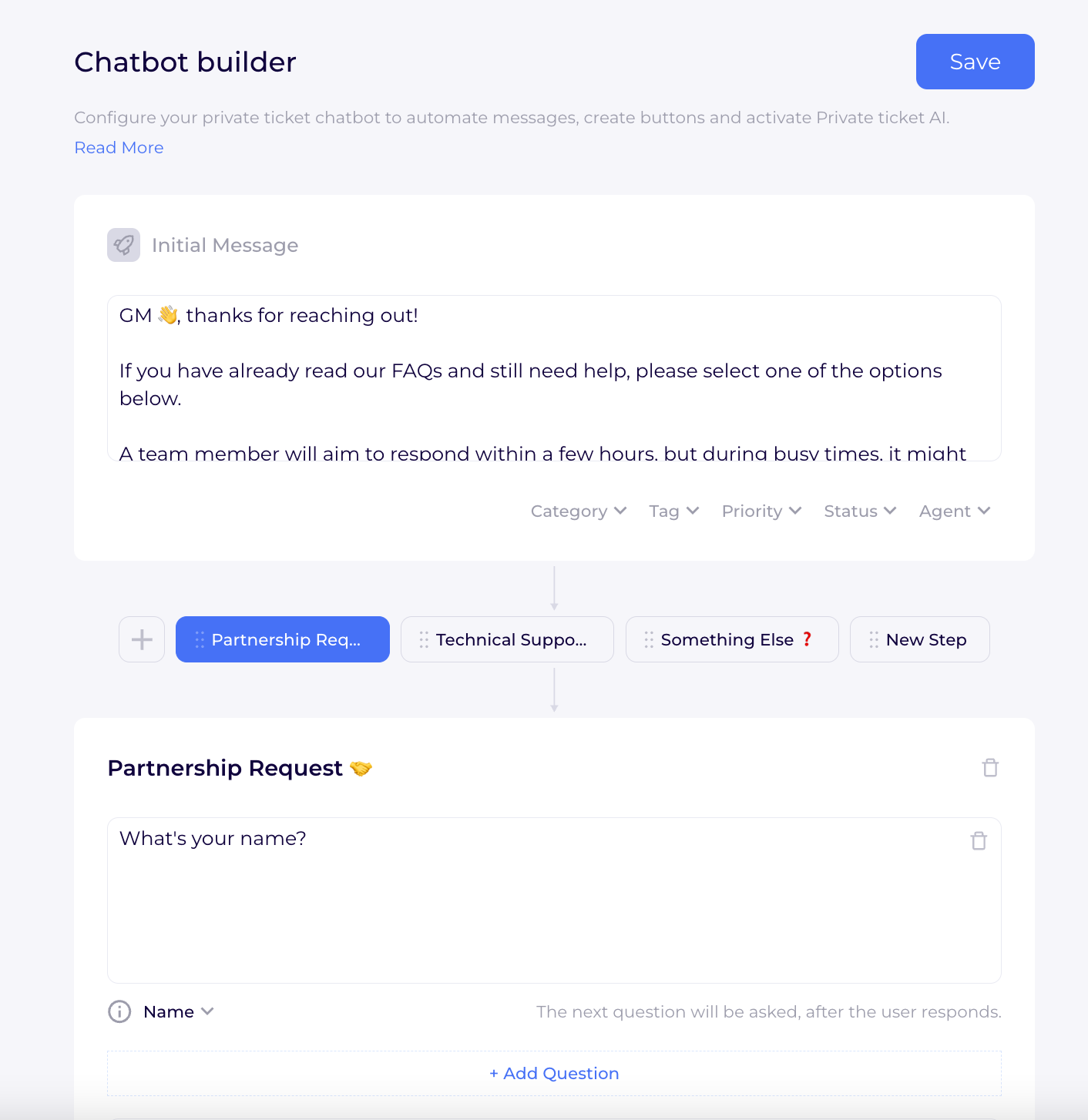The height and width of the screenshot is (1120, 1088).
Task: Click the Save button
Action: pos(975,62)
